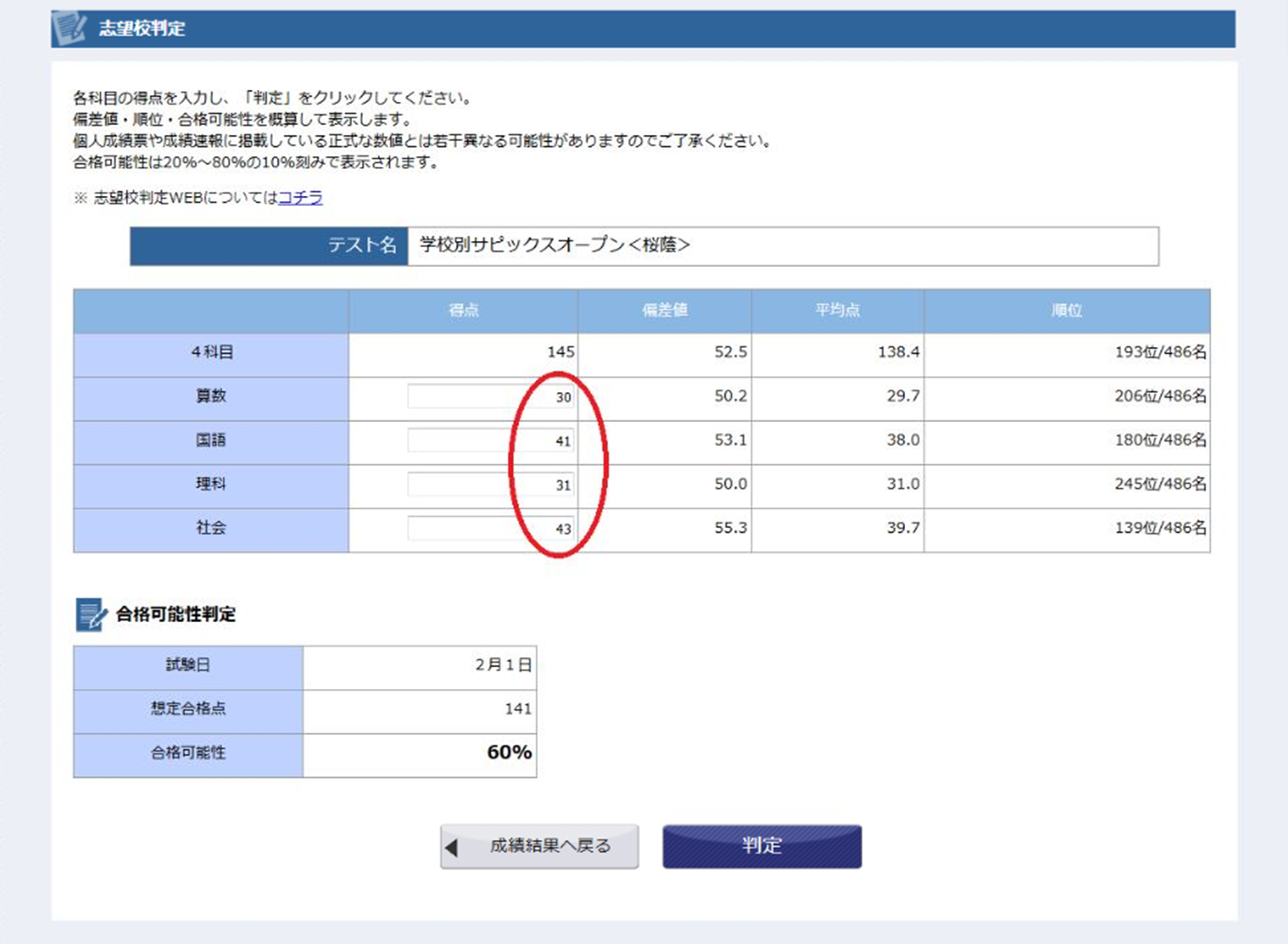Click the 4科目 total score 145
Screen dimensions: 1288x944
tap(560, 353)
